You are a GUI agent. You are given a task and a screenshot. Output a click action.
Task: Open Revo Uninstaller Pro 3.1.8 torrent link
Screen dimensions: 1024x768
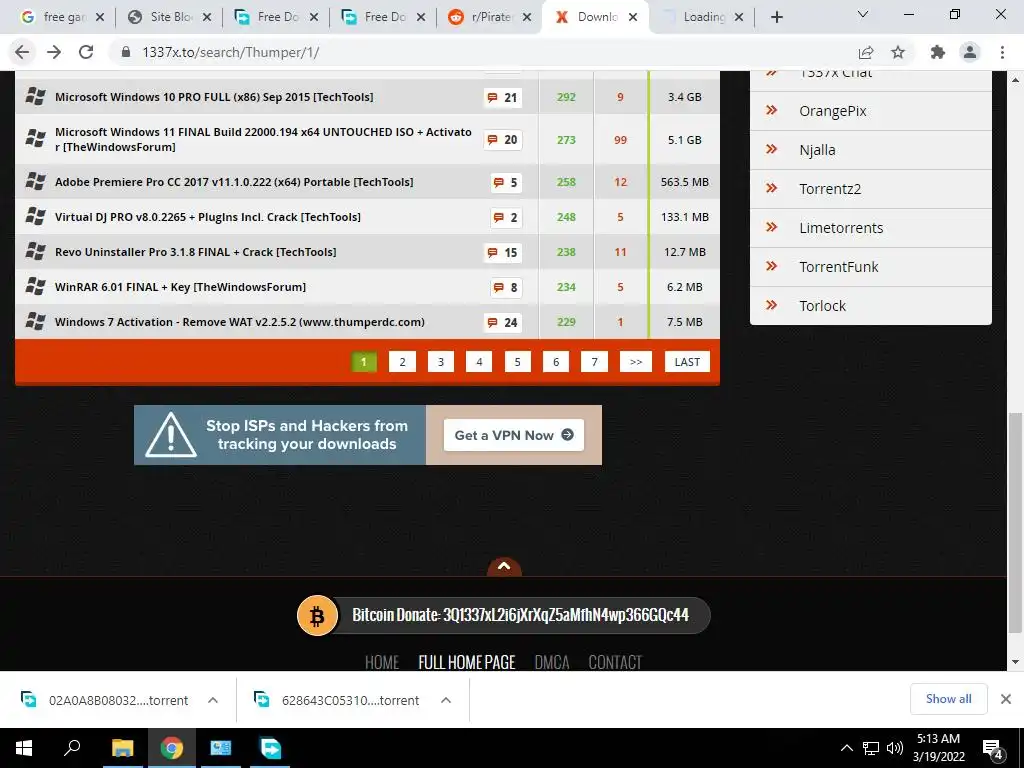click(195, 252)
